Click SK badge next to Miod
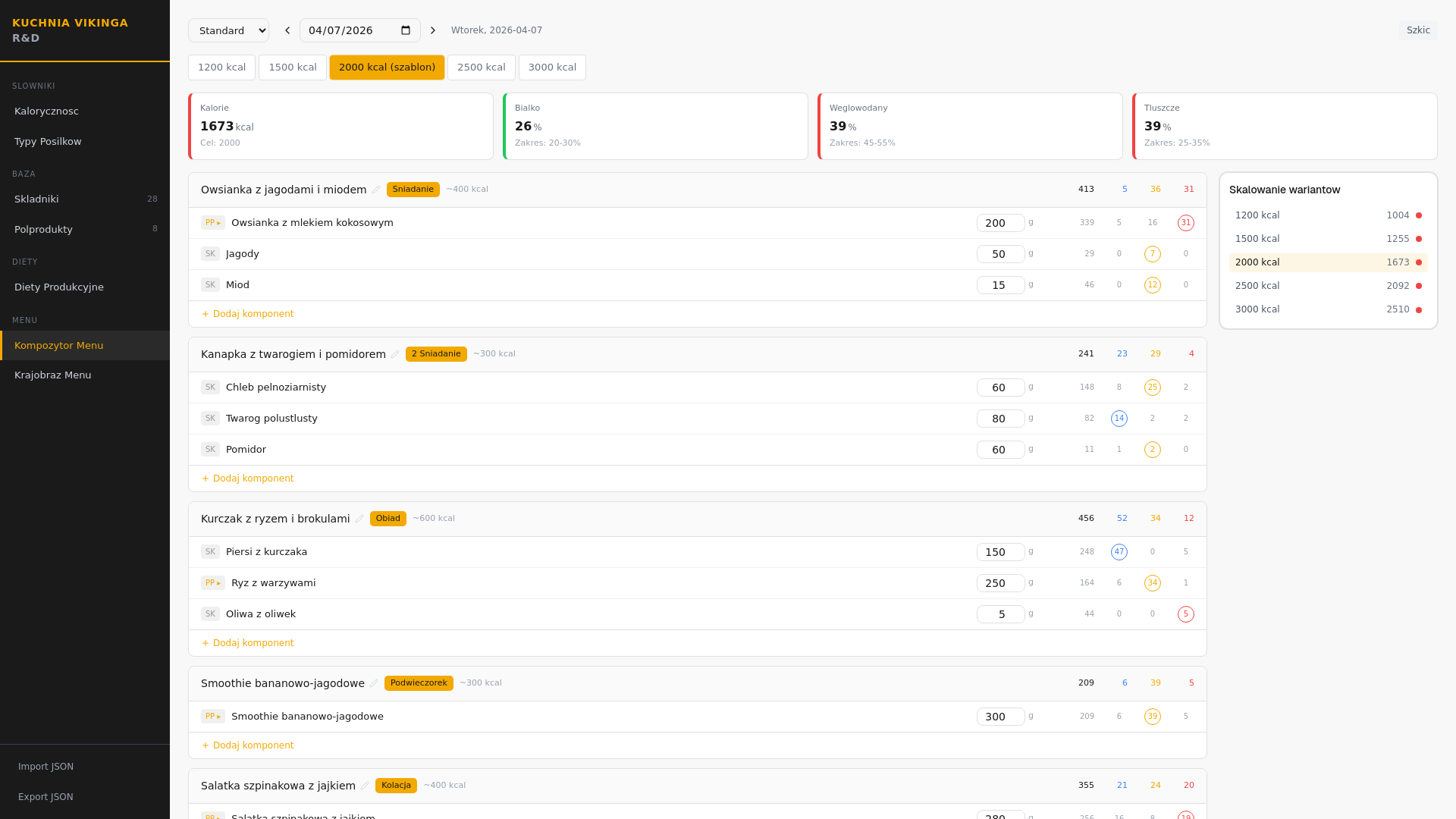Image resolution: width=1456 pixels, height=819 pixels. 210,285
